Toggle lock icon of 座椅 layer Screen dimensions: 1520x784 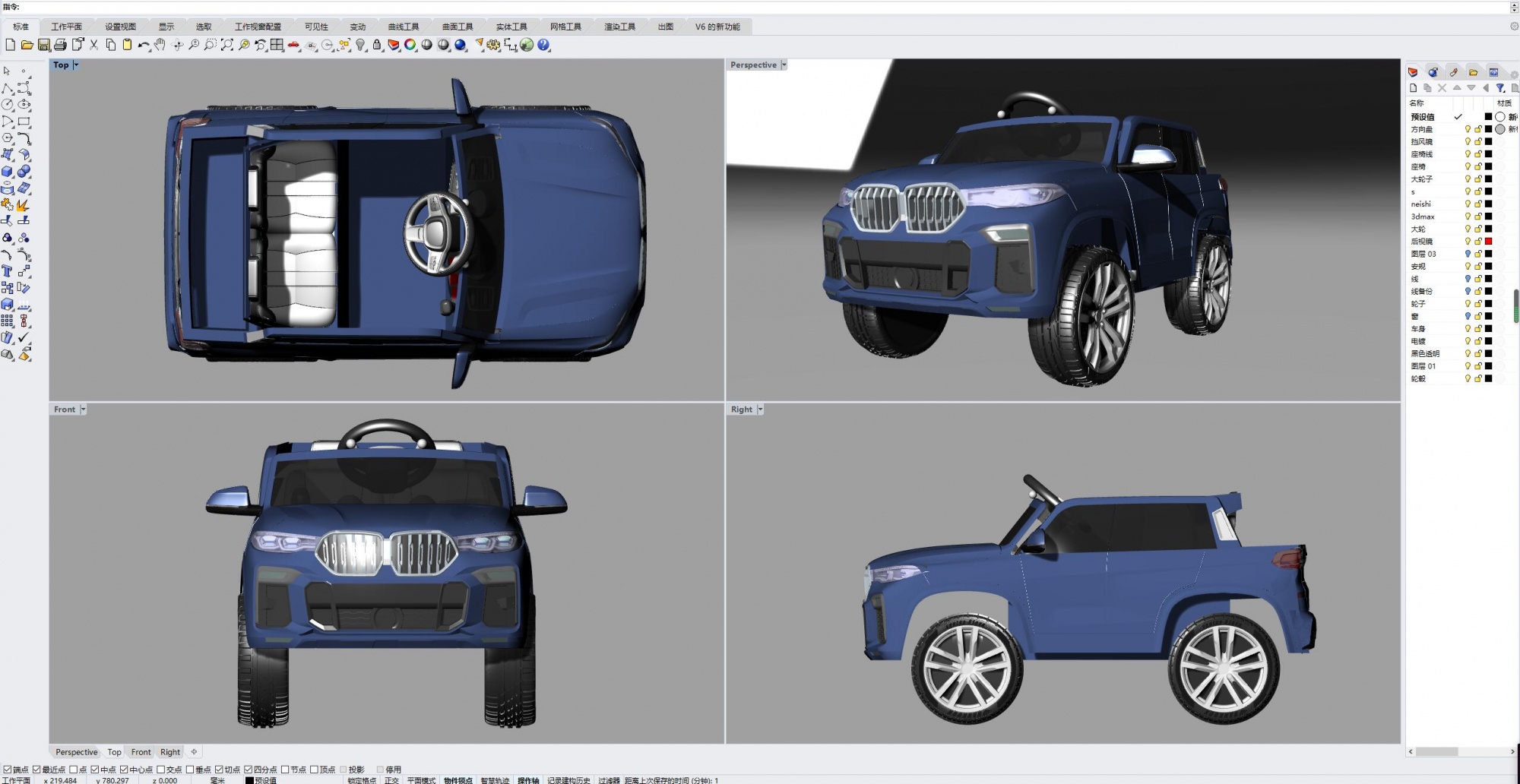(x=1478, y=166)
